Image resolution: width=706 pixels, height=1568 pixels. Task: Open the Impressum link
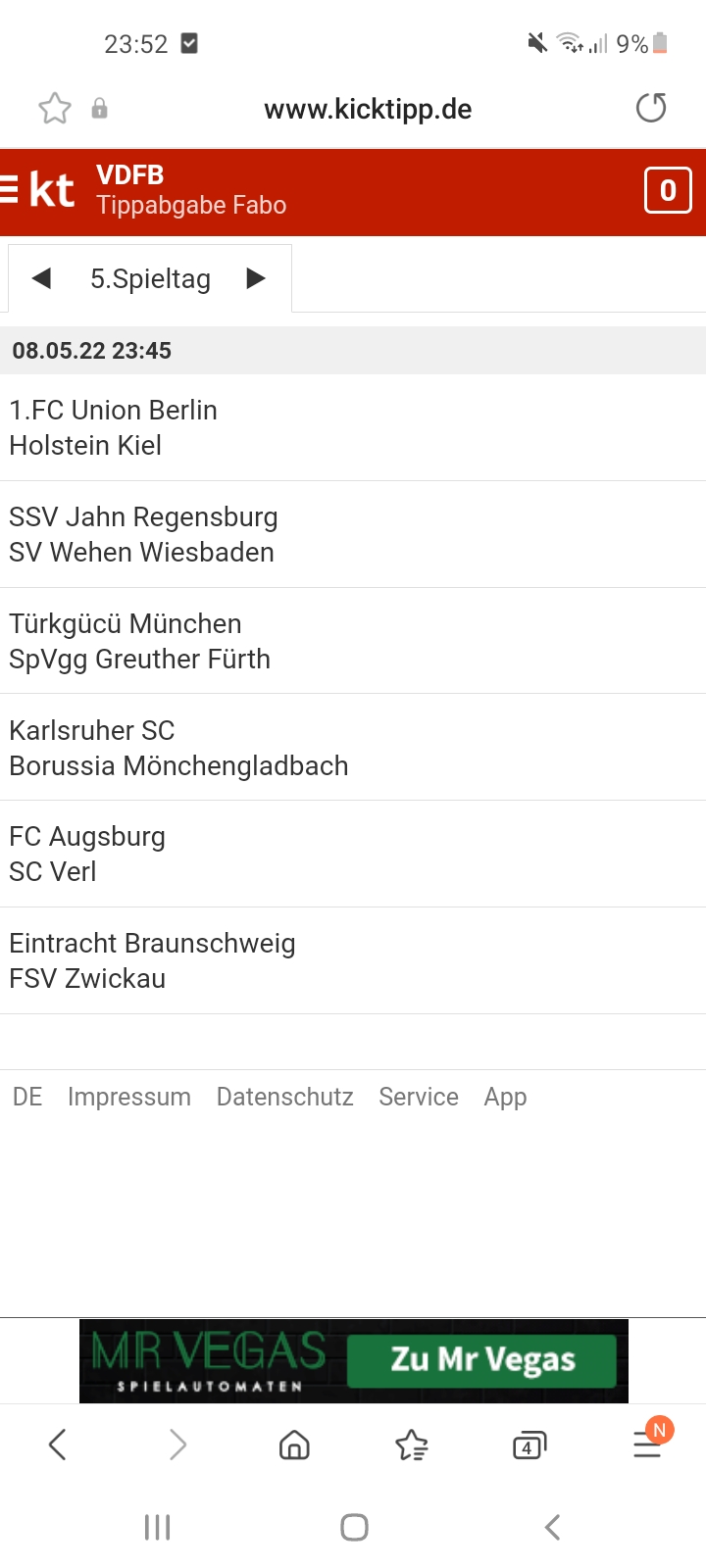[129, 1097]
